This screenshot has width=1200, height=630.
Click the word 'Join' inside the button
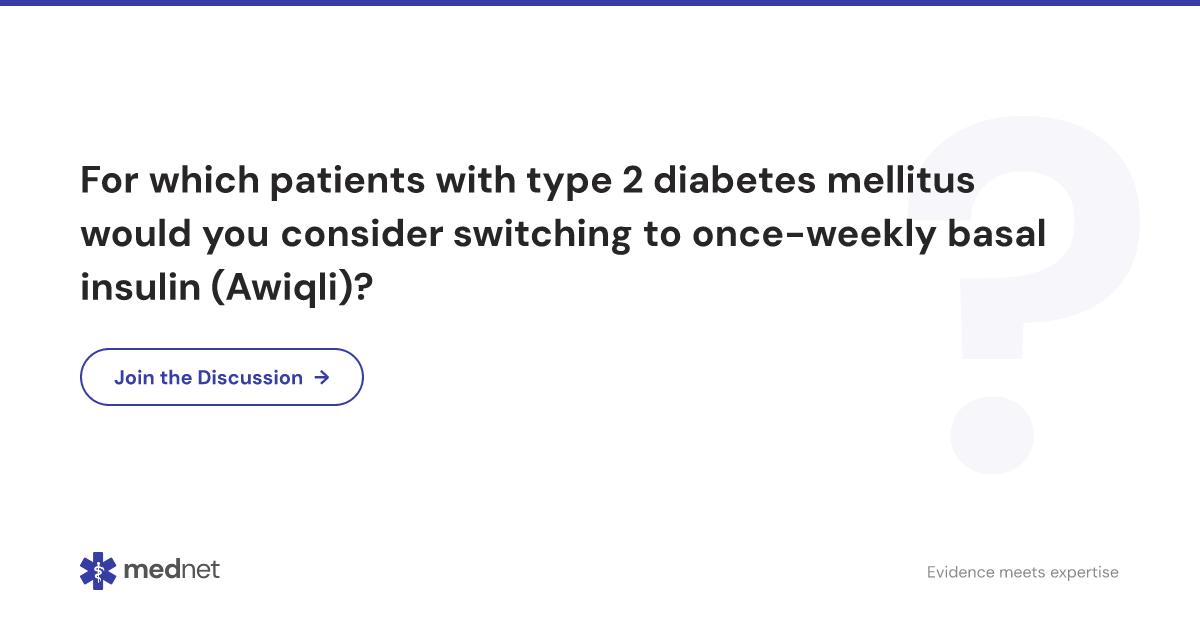134,377
